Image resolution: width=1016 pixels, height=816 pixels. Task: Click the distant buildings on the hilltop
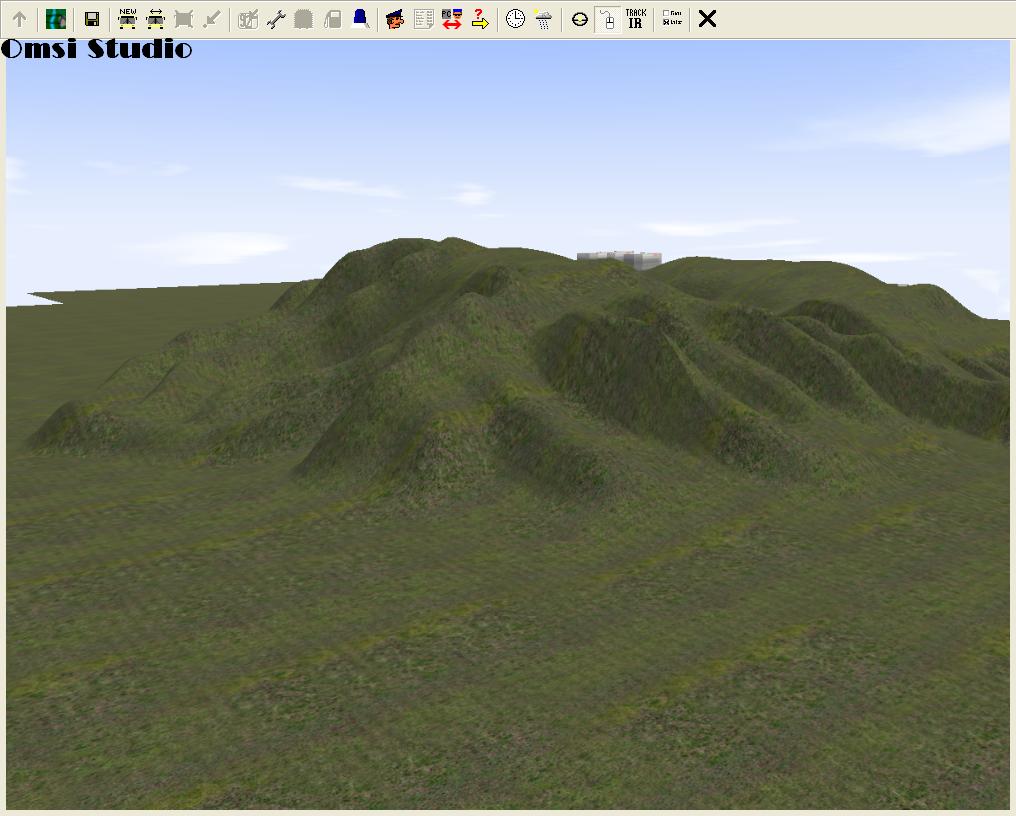(x=620, y=260)
